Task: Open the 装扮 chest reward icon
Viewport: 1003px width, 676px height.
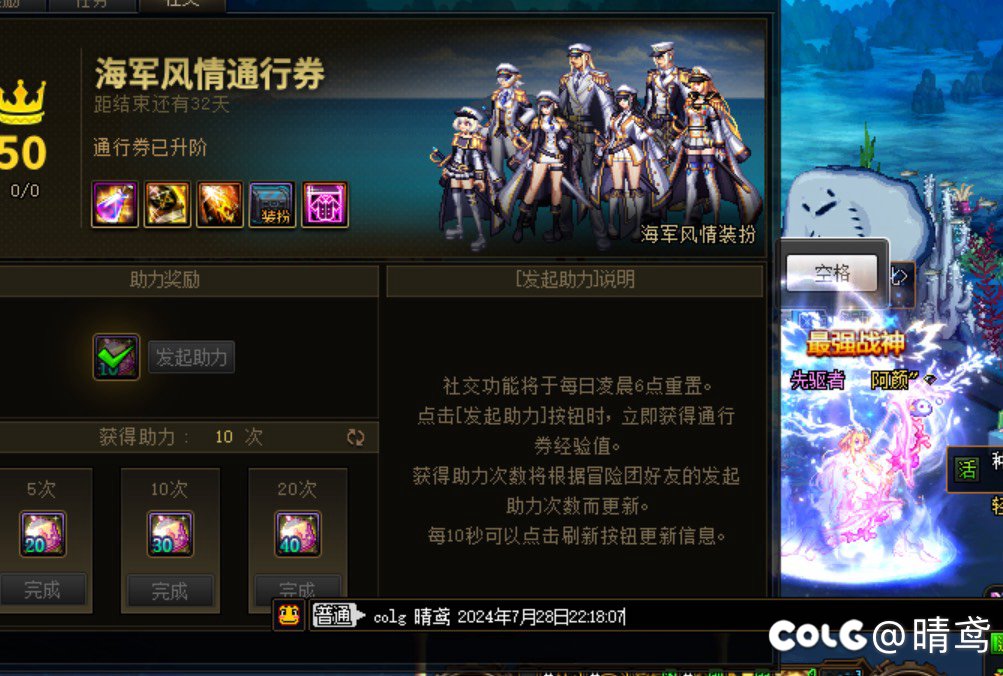Action: [x=272, y=204]
